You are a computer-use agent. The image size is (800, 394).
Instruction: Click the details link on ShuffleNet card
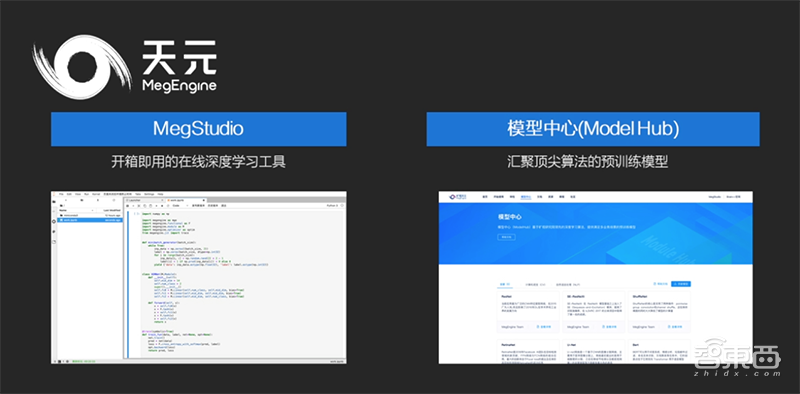click(x=675, y=327)
